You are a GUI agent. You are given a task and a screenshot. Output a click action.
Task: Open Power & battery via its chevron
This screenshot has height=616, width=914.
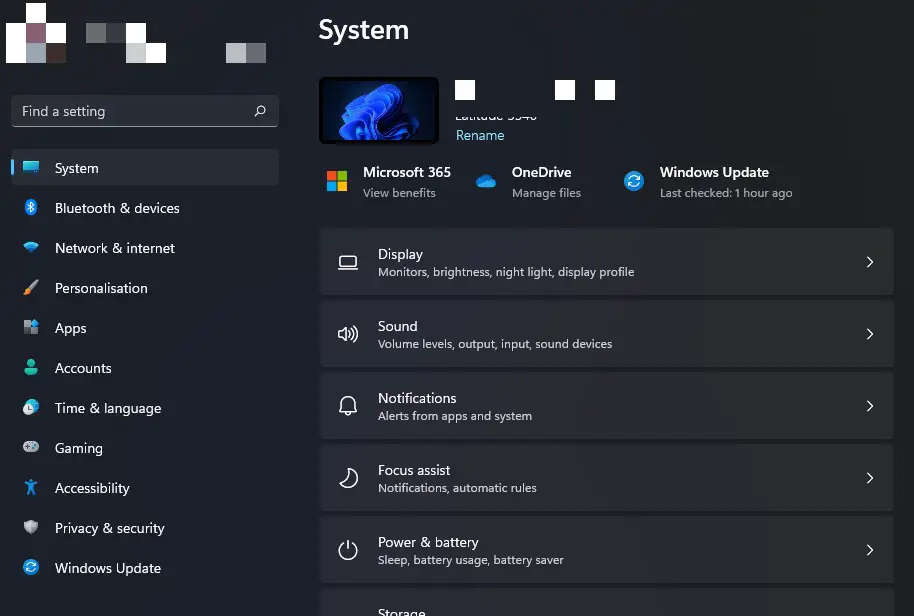870,550
